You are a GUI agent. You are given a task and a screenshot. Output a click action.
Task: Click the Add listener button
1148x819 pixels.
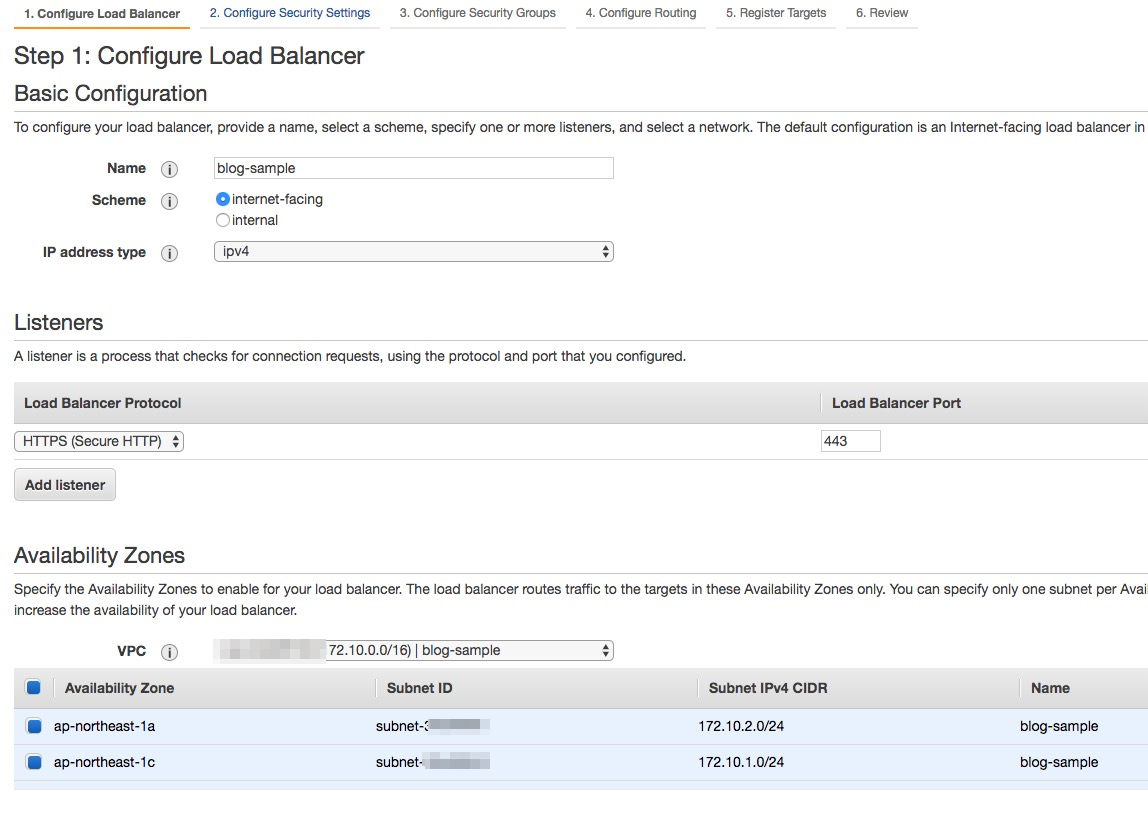pos(64,484)
